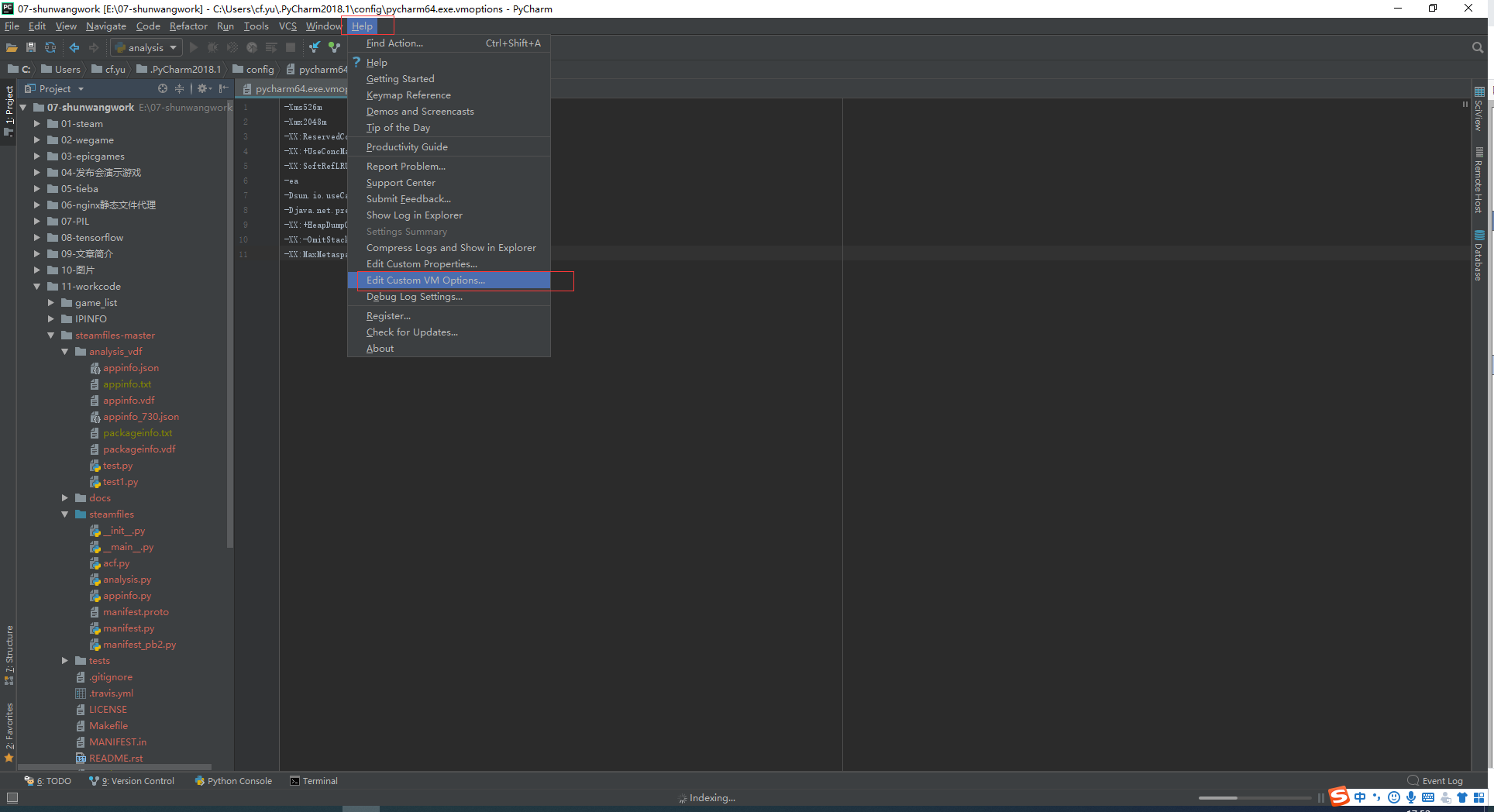Open the Terminal tool window
This screenshot has width=1494, height=812.
pos(314,781)
